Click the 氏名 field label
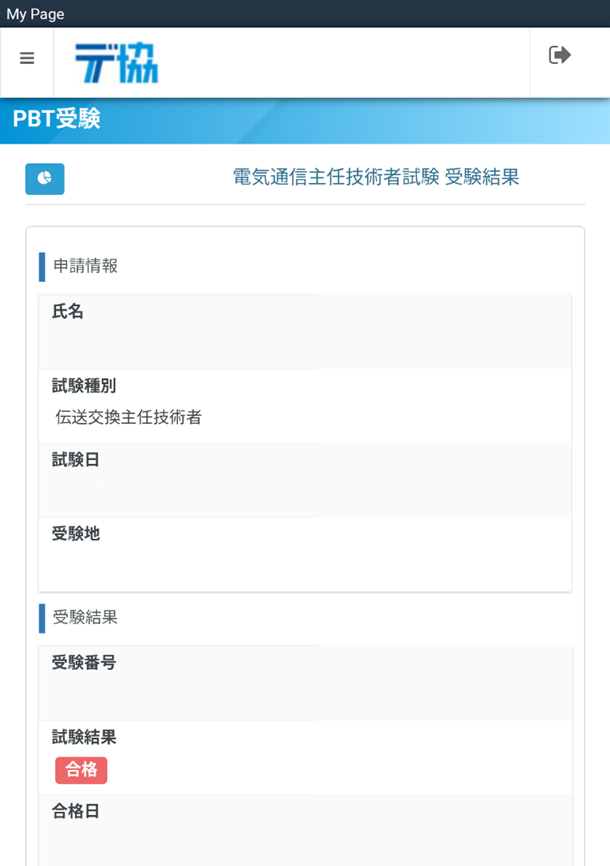 [68, 312]
